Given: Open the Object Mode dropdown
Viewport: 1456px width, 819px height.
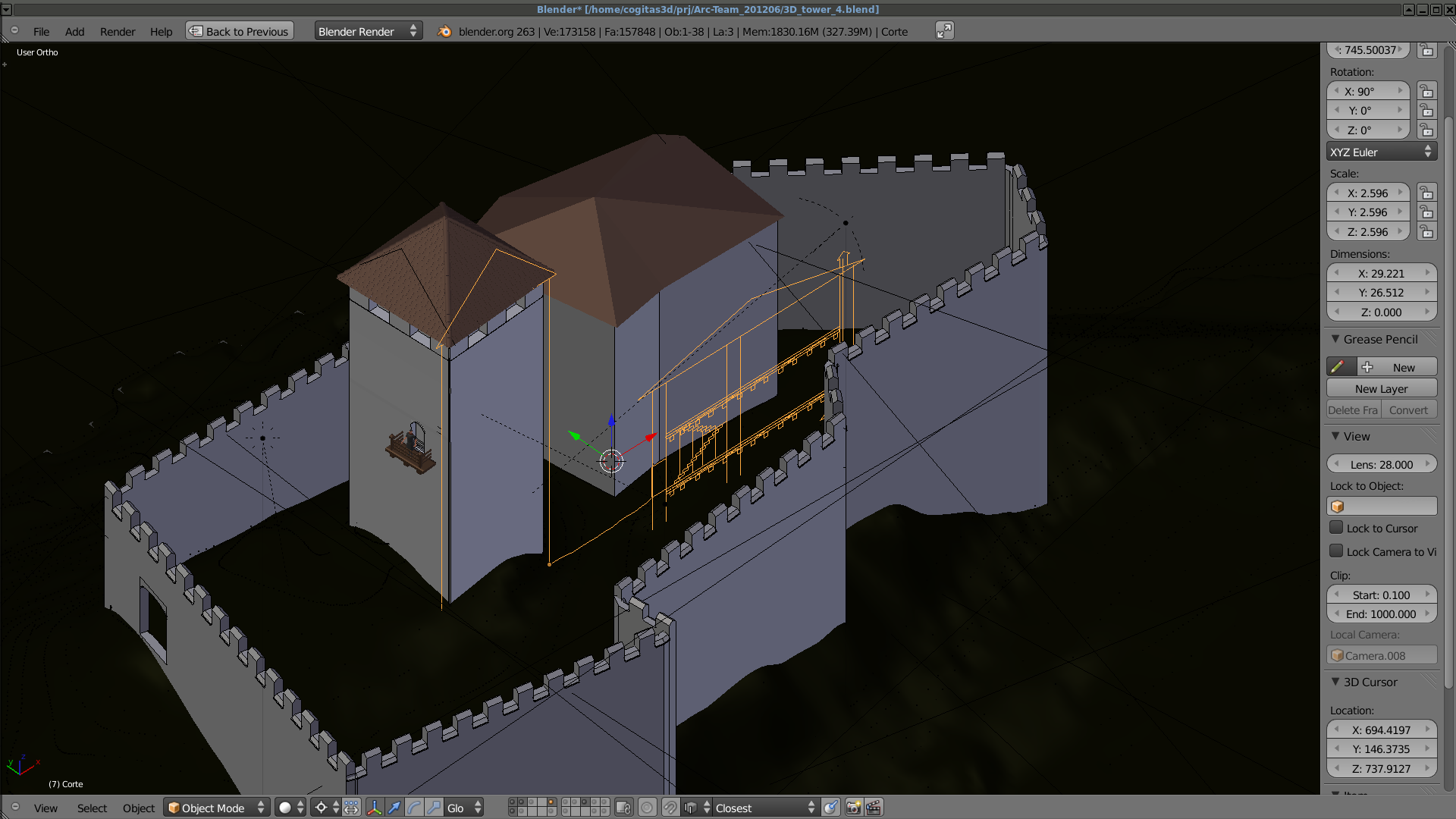Looking at the screenshot, I should [216, 808].
